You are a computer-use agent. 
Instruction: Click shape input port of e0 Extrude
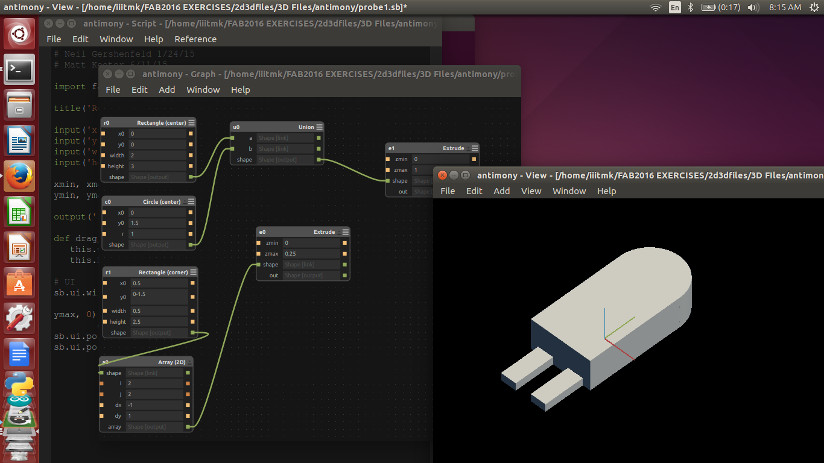point(259,264)
